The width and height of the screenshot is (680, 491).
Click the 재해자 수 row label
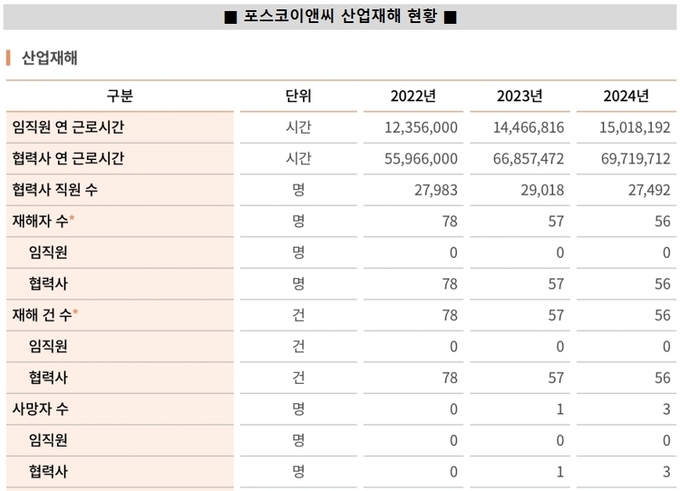[40, 221]
